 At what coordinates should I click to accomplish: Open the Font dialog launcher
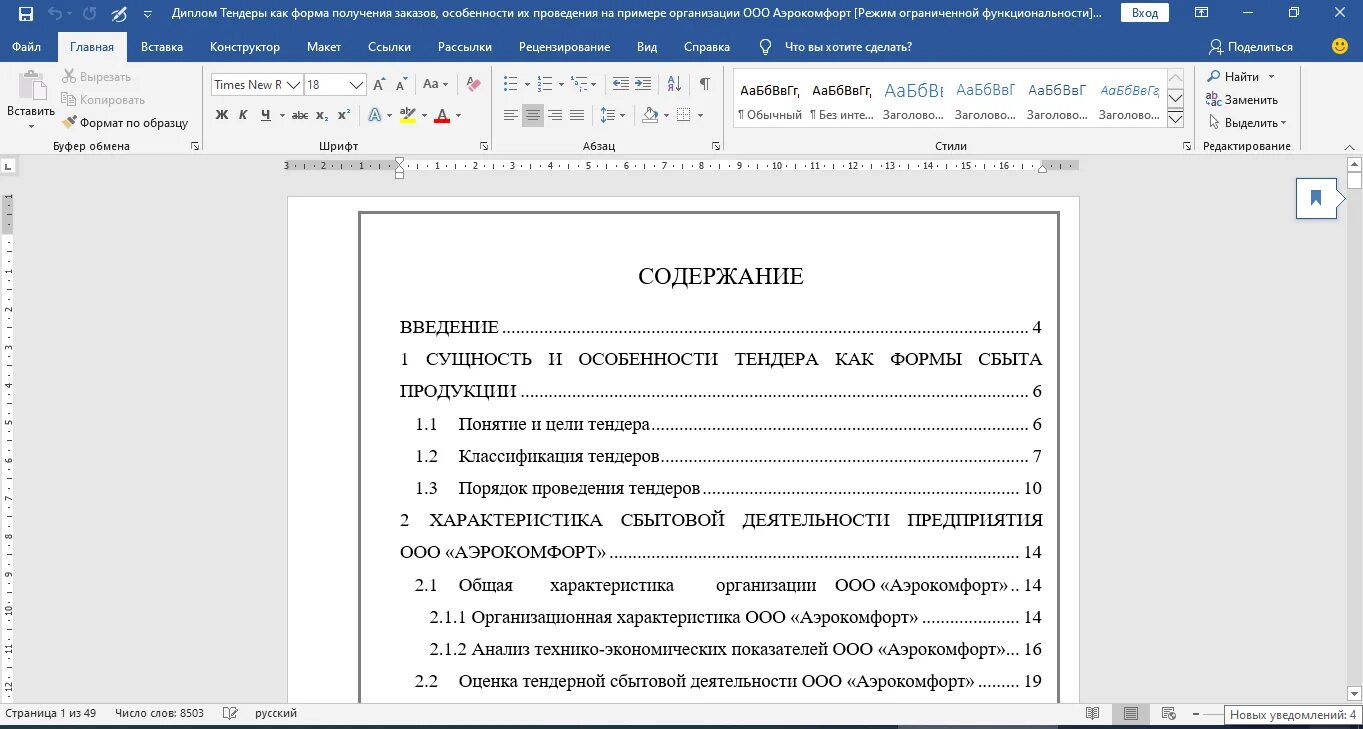click(484, 146)
